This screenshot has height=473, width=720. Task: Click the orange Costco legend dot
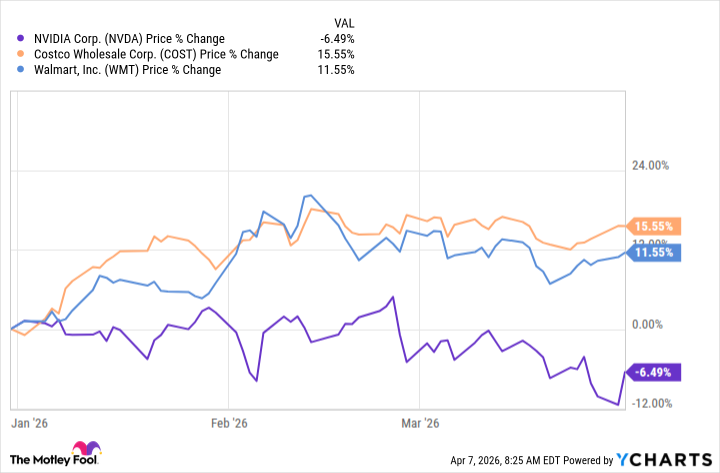(24, 55)
